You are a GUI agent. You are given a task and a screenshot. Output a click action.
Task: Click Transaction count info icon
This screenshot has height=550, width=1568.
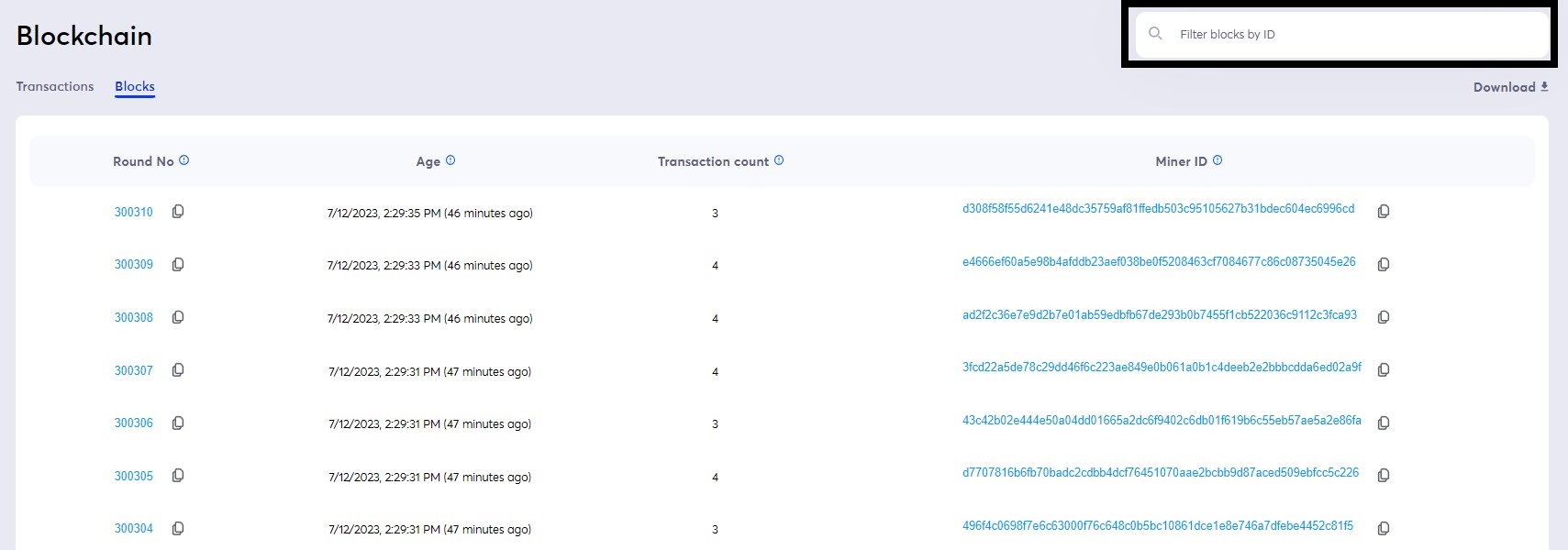tap(779, 160)
